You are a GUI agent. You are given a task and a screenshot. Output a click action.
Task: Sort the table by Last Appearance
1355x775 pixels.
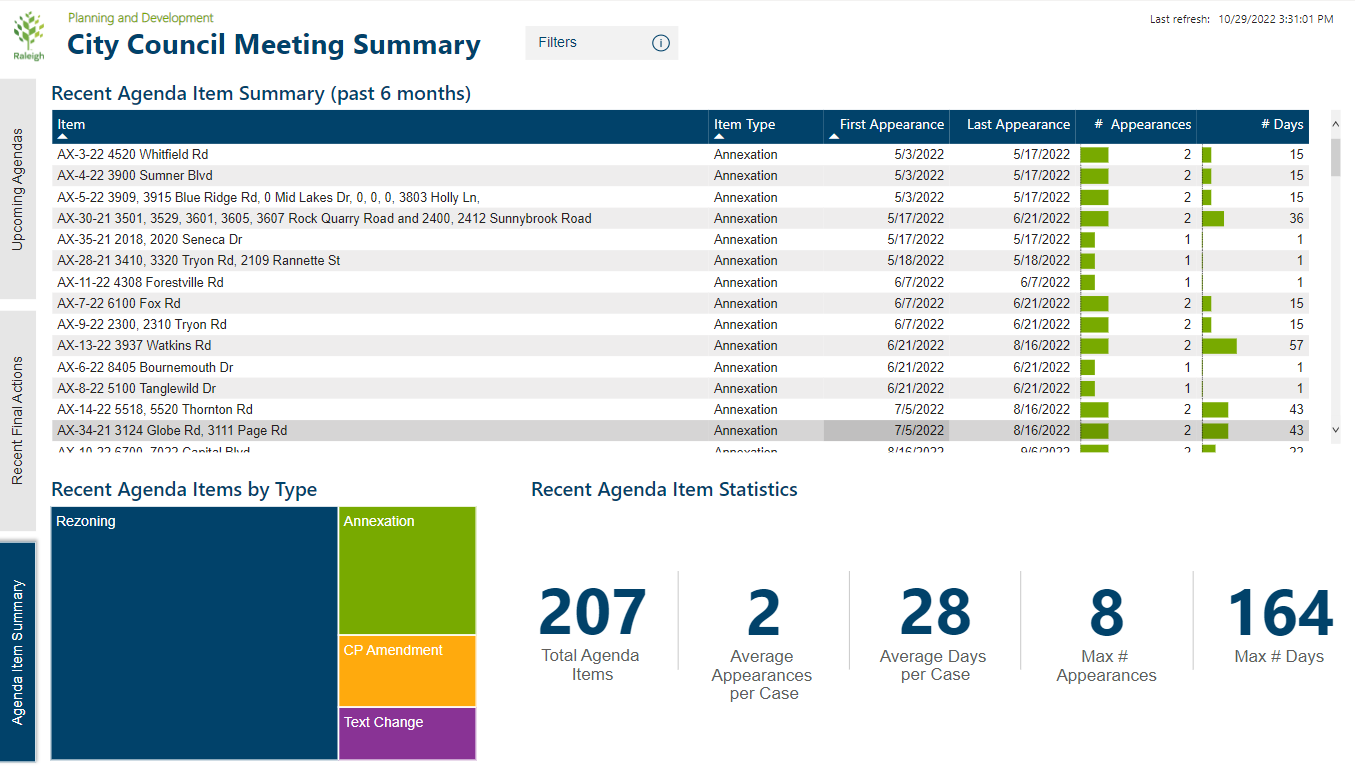coord(1017,124)
